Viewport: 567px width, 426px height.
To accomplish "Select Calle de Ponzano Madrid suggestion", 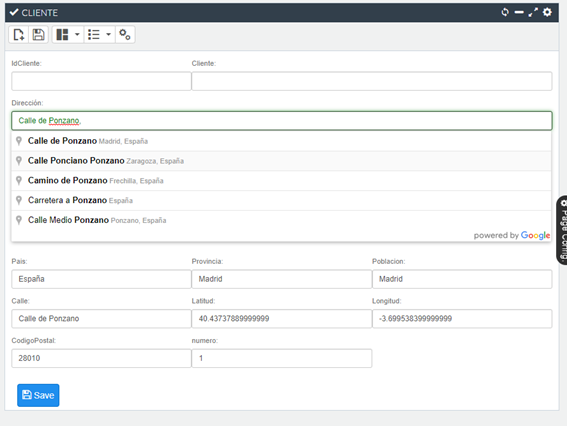I will 281,141.
